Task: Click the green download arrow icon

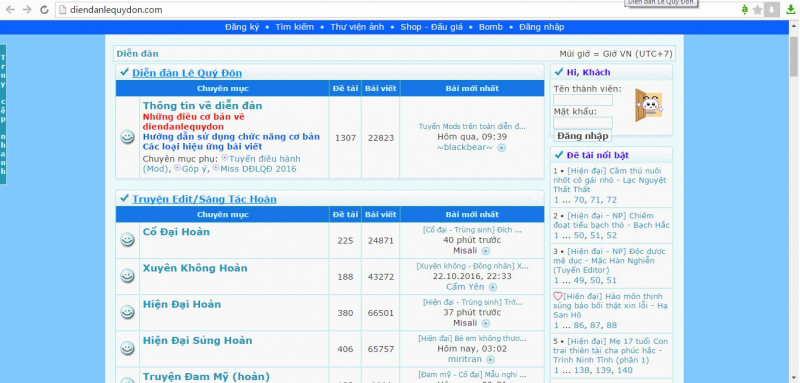Action: coord(790,10)
